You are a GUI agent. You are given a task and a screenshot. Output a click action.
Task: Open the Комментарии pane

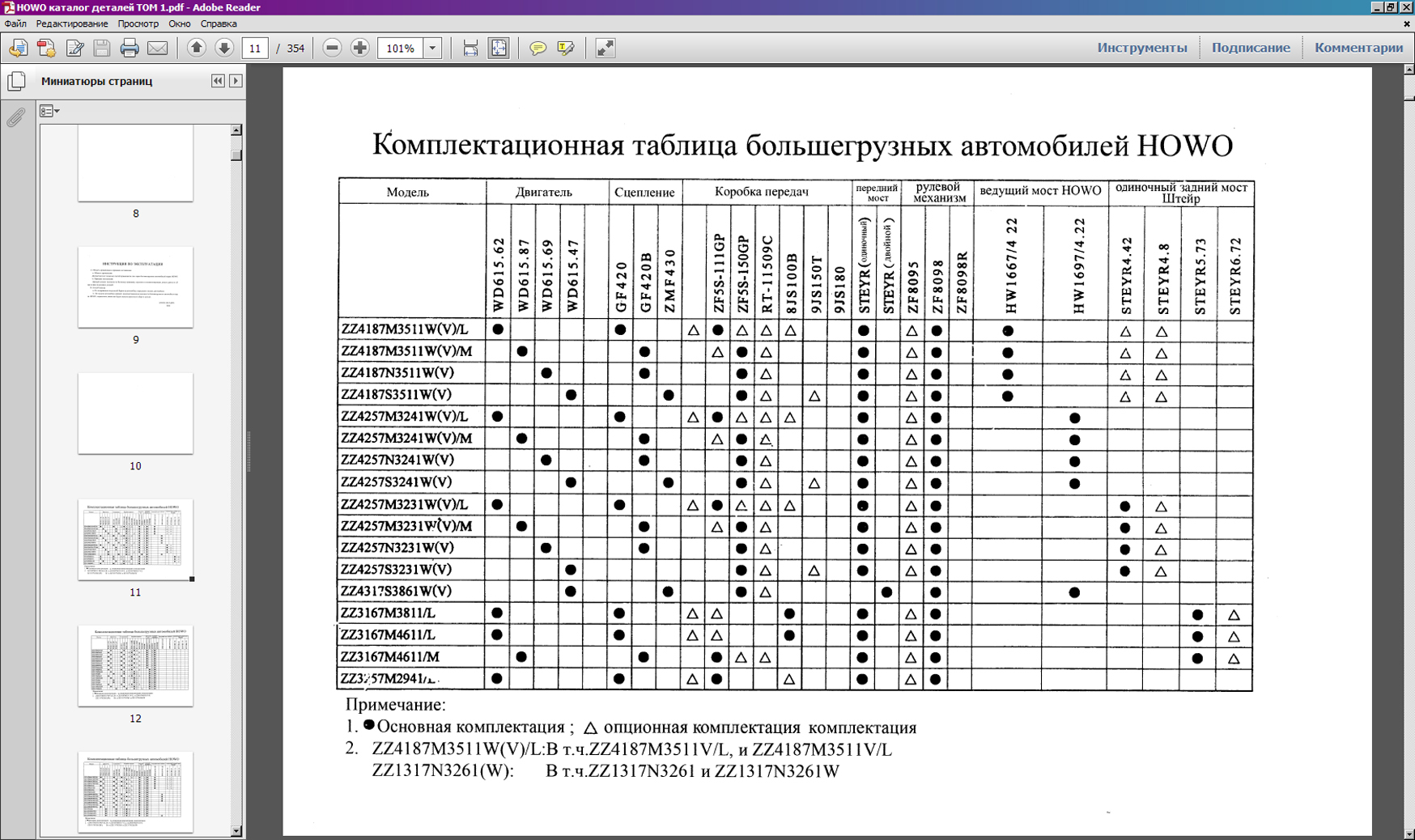[1358, 48]
